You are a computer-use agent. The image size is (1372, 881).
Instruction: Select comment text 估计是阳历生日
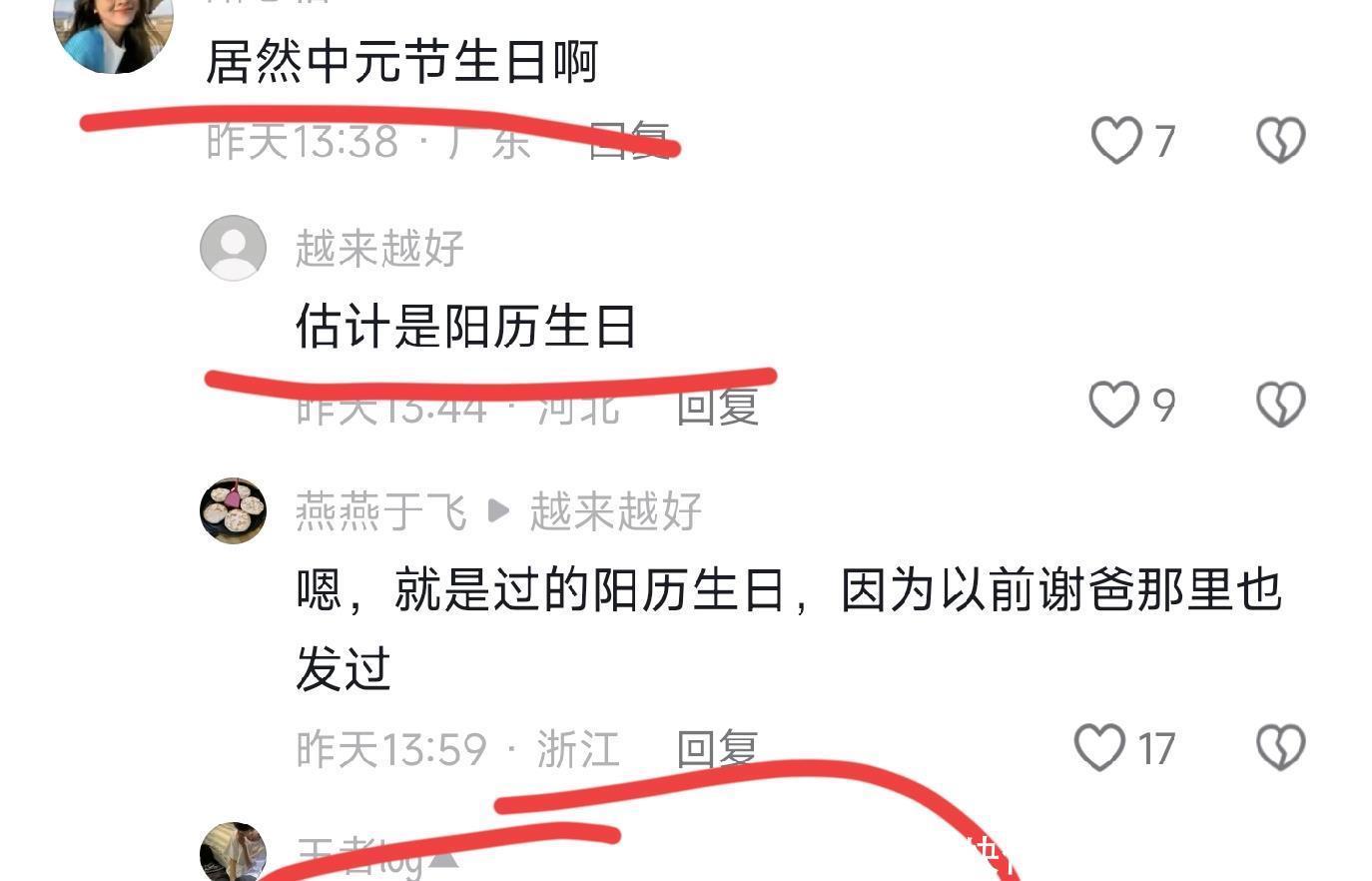point(466,327)
